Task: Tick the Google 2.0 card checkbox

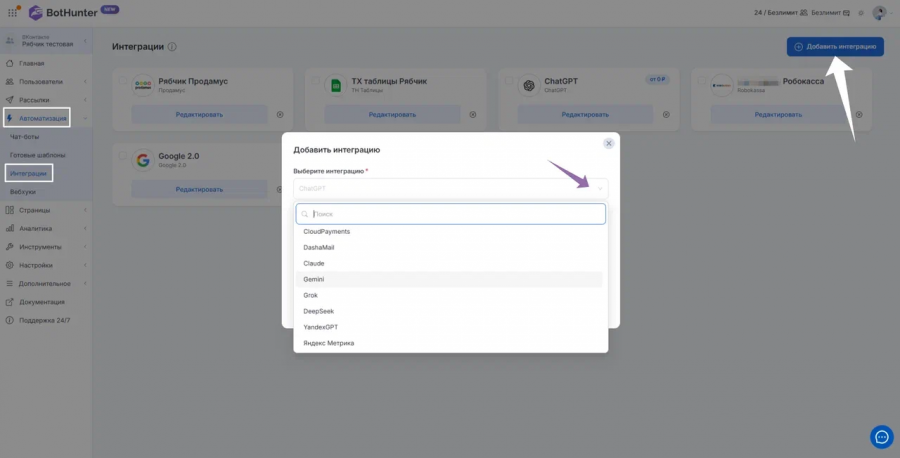Action: pos(123,155)
